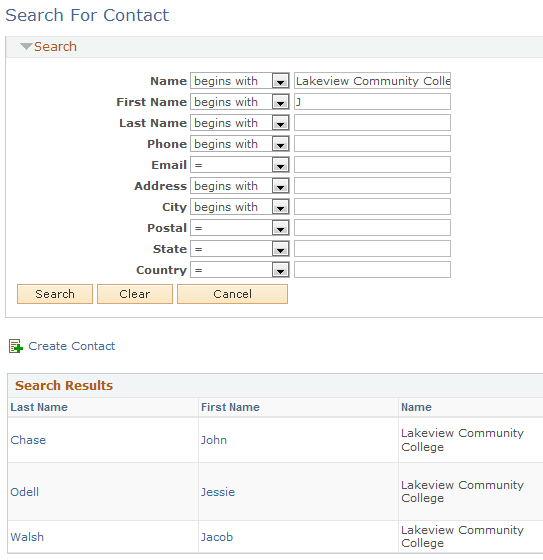Open the Last Name operator dropdown
Viewport: 543px width, 560px height.
click(240, 123)
